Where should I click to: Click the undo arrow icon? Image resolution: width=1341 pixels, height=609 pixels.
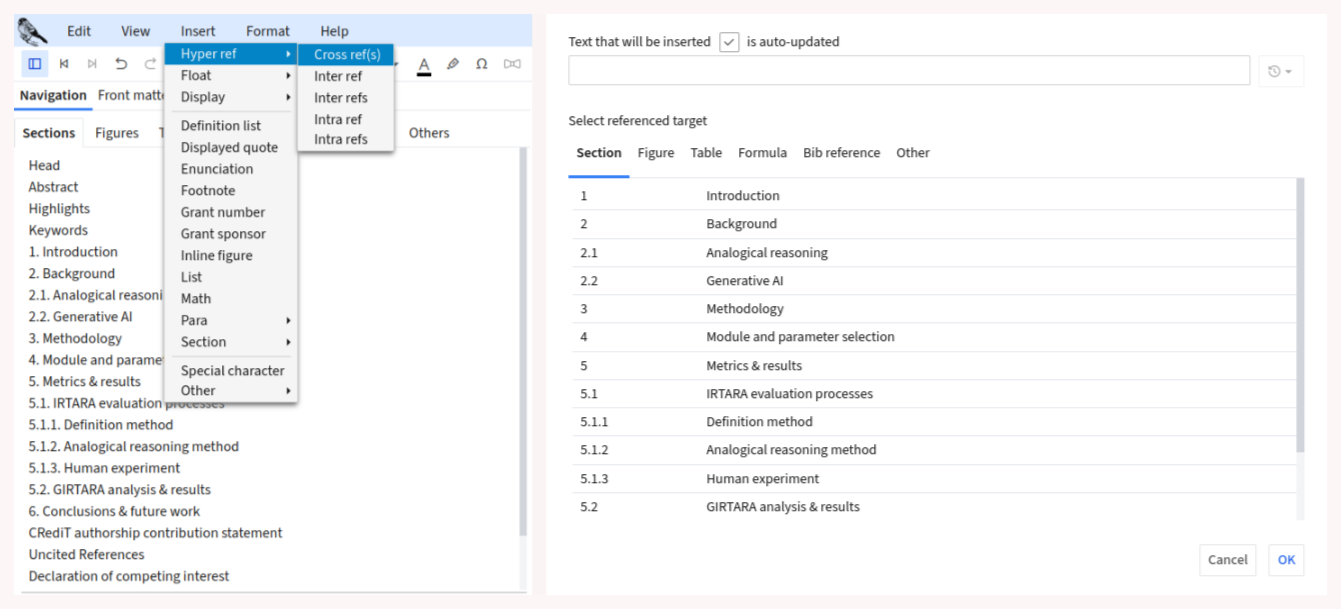[121, 64]
